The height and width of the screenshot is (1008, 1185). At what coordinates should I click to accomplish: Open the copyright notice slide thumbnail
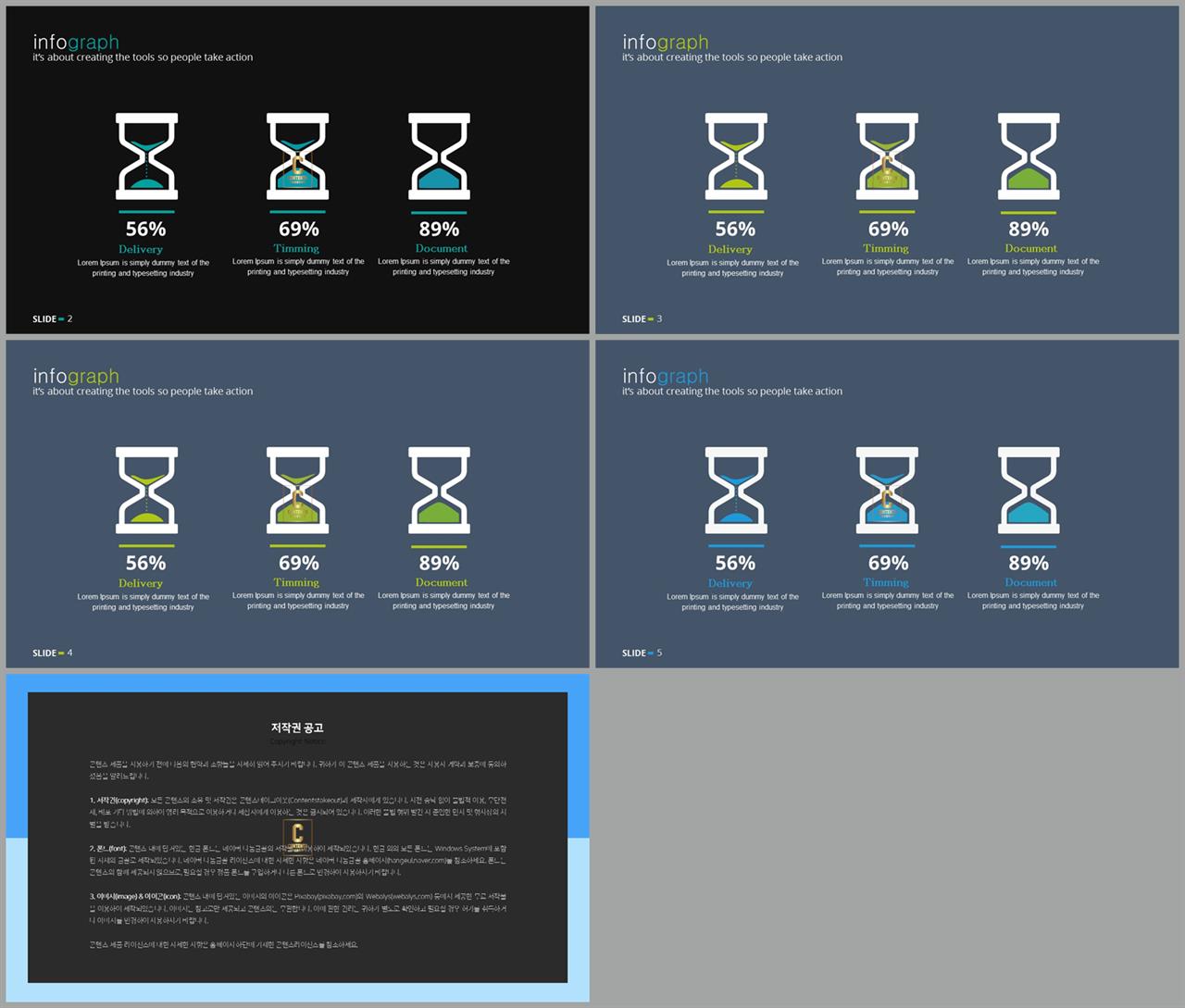(297, 838)
